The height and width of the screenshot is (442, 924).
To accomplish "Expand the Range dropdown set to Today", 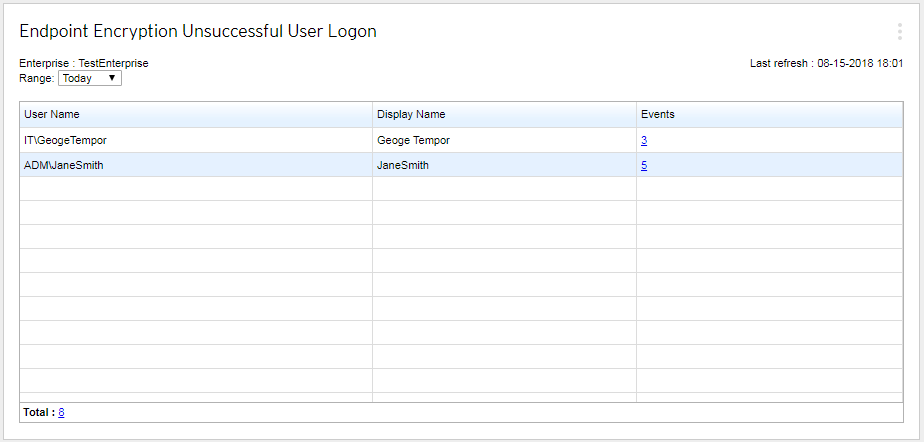I will [x=90, y=78].
